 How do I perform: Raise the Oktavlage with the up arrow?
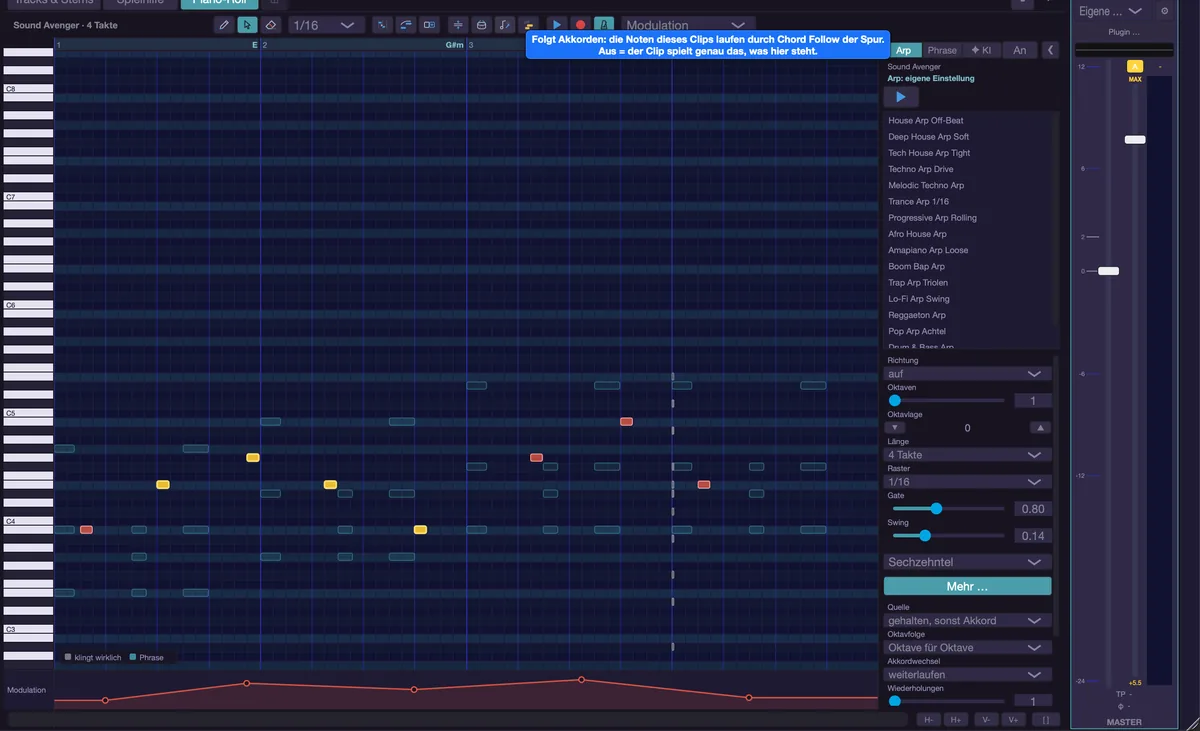click(1041, 428)
